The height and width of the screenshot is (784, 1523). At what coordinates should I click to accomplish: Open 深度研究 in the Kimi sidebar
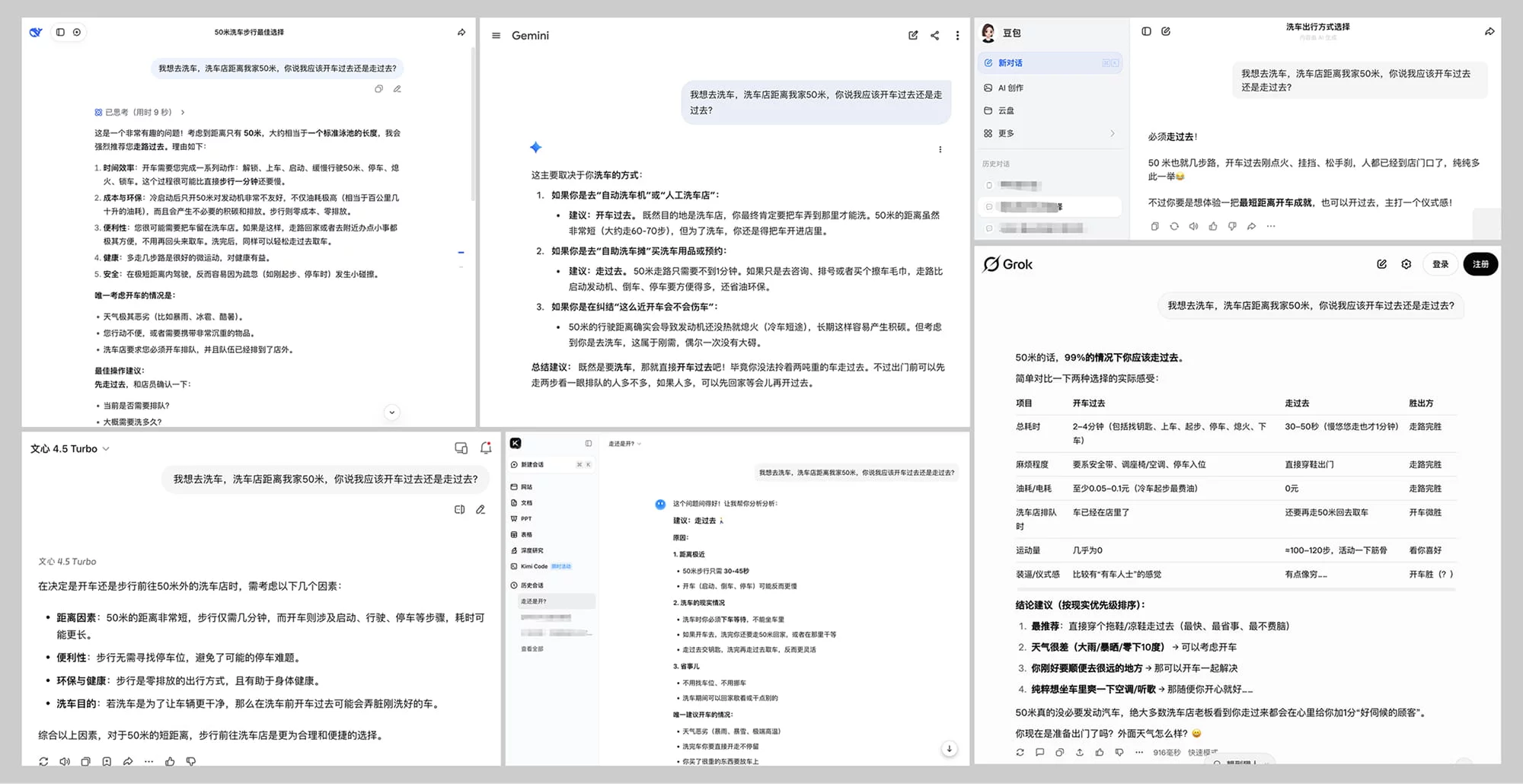[x=532, y=550]
